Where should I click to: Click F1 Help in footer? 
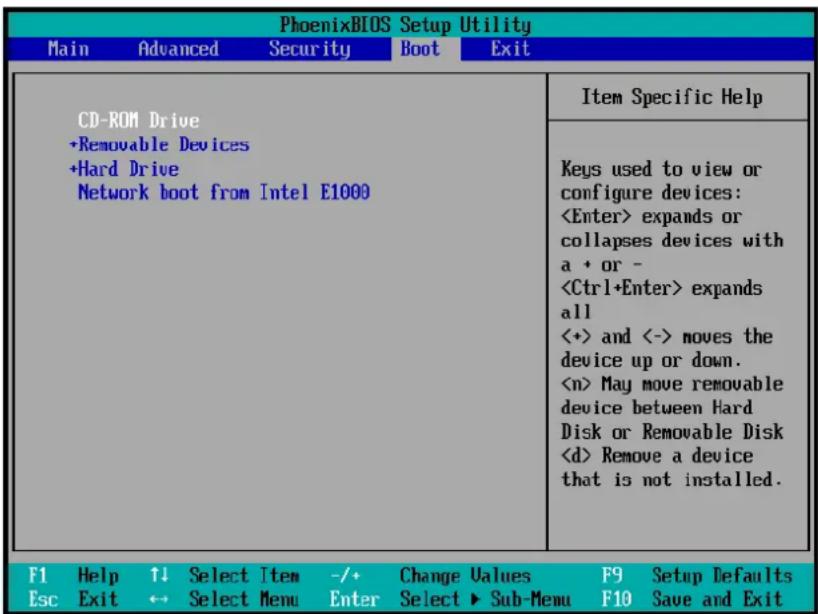(74, 576)
